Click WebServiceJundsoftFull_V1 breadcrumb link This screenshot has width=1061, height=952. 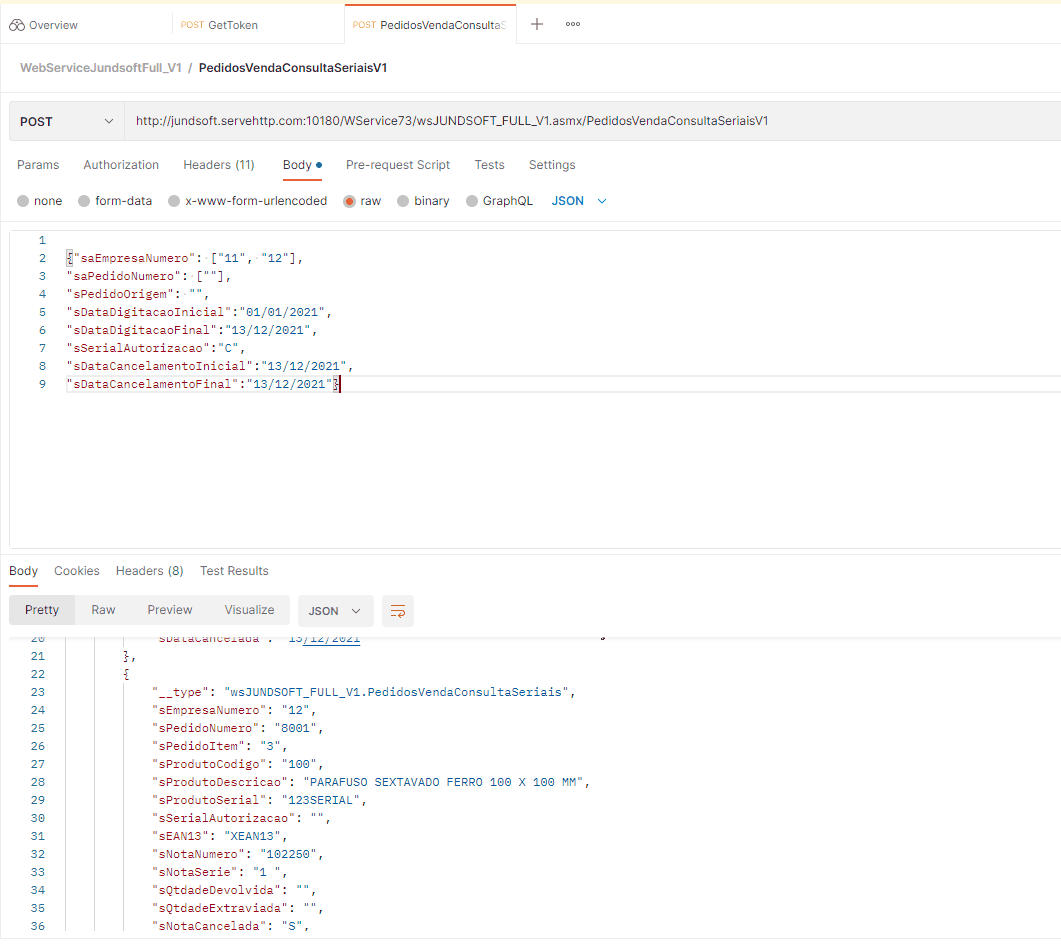pos(101,68)
